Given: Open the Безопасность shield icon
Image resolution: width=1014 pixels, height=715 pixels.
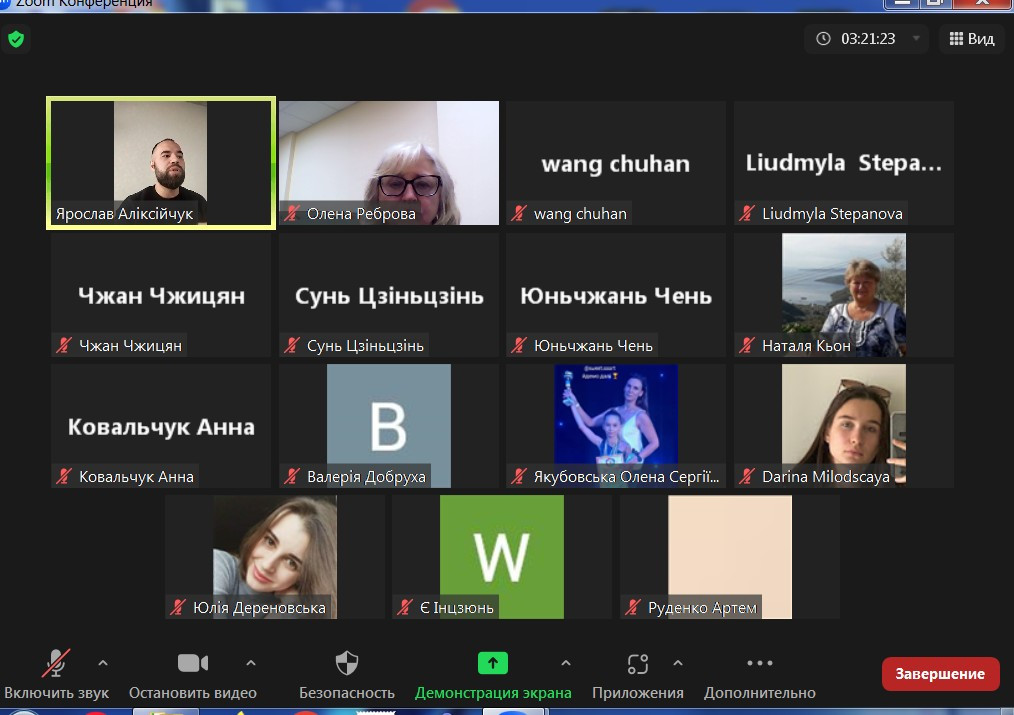Looking at the screenshot, I should click(x=347, y=664).
